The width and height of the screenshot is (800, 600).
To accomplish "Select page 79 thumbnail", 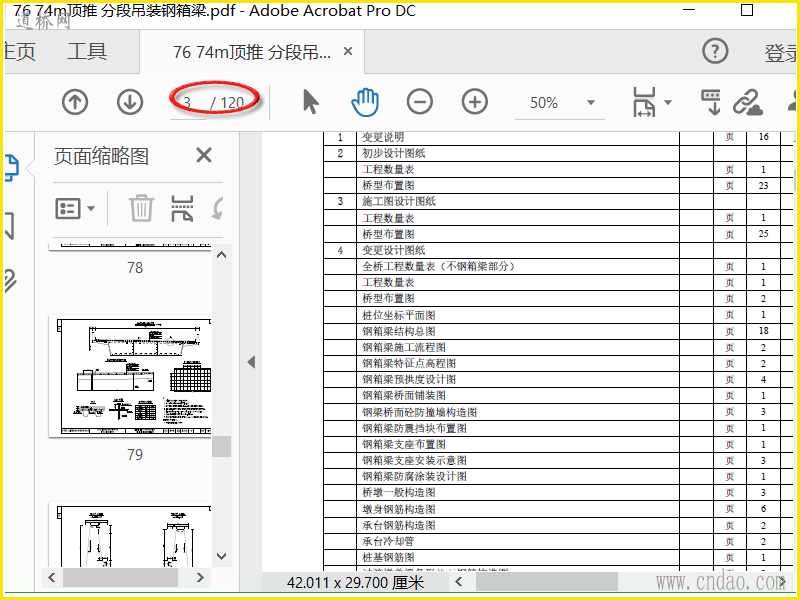I will click(x=131, y=376).
